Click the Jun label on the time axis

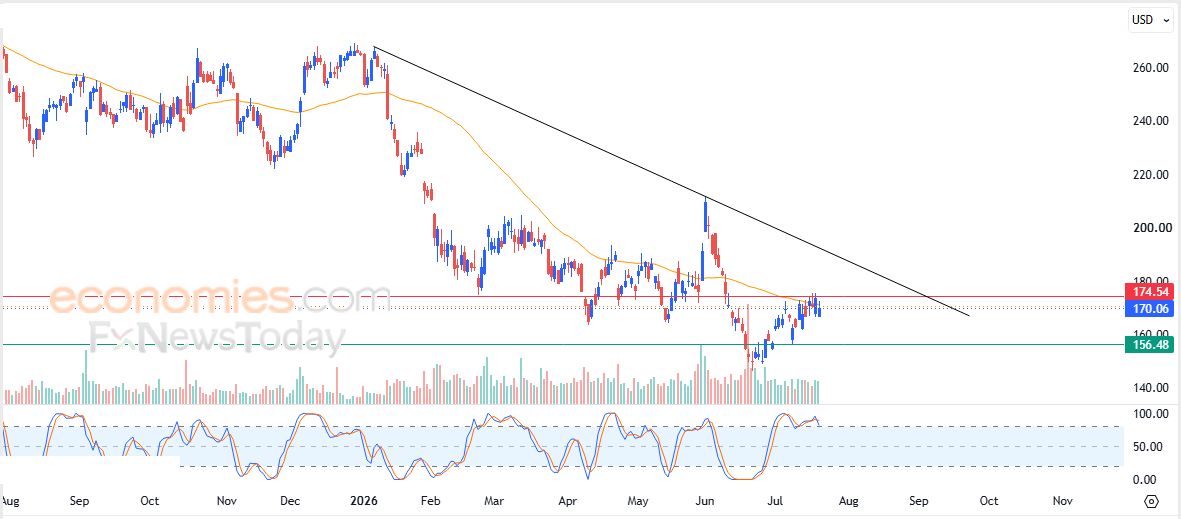coord(705,500)
